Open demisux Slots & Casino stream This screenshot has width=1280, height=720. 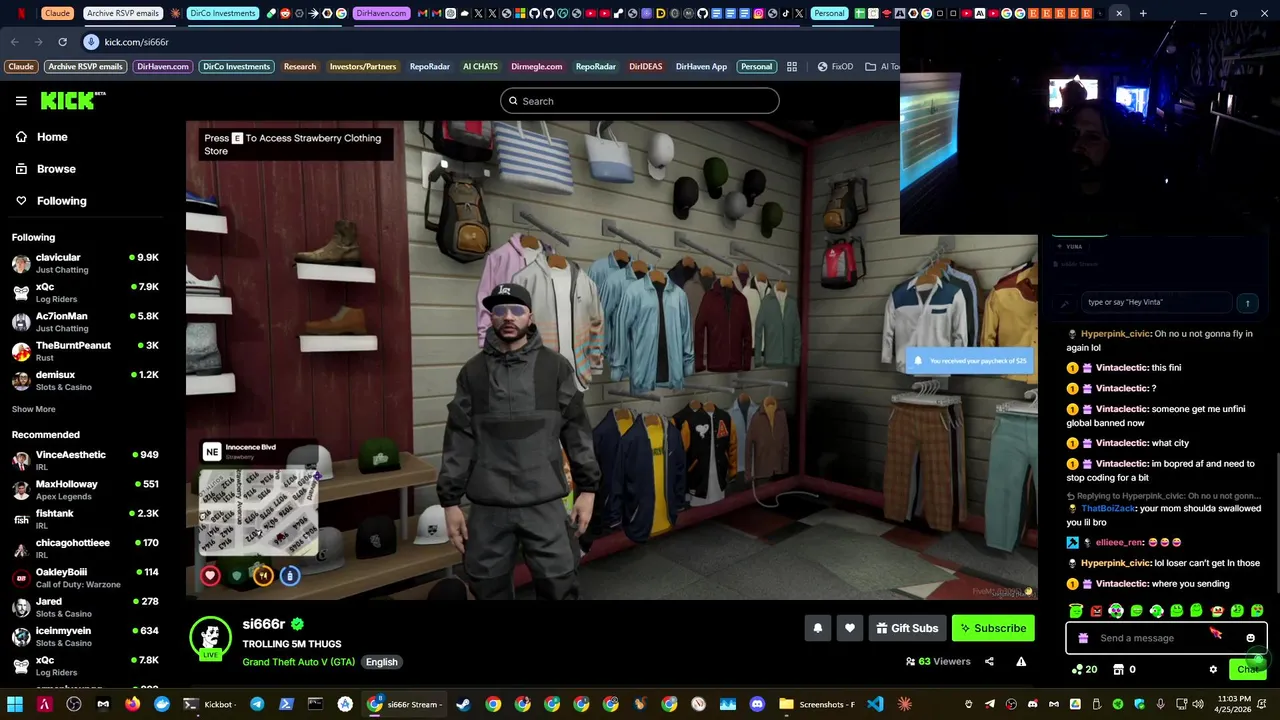pyautogui.click(x=85, y=380)
